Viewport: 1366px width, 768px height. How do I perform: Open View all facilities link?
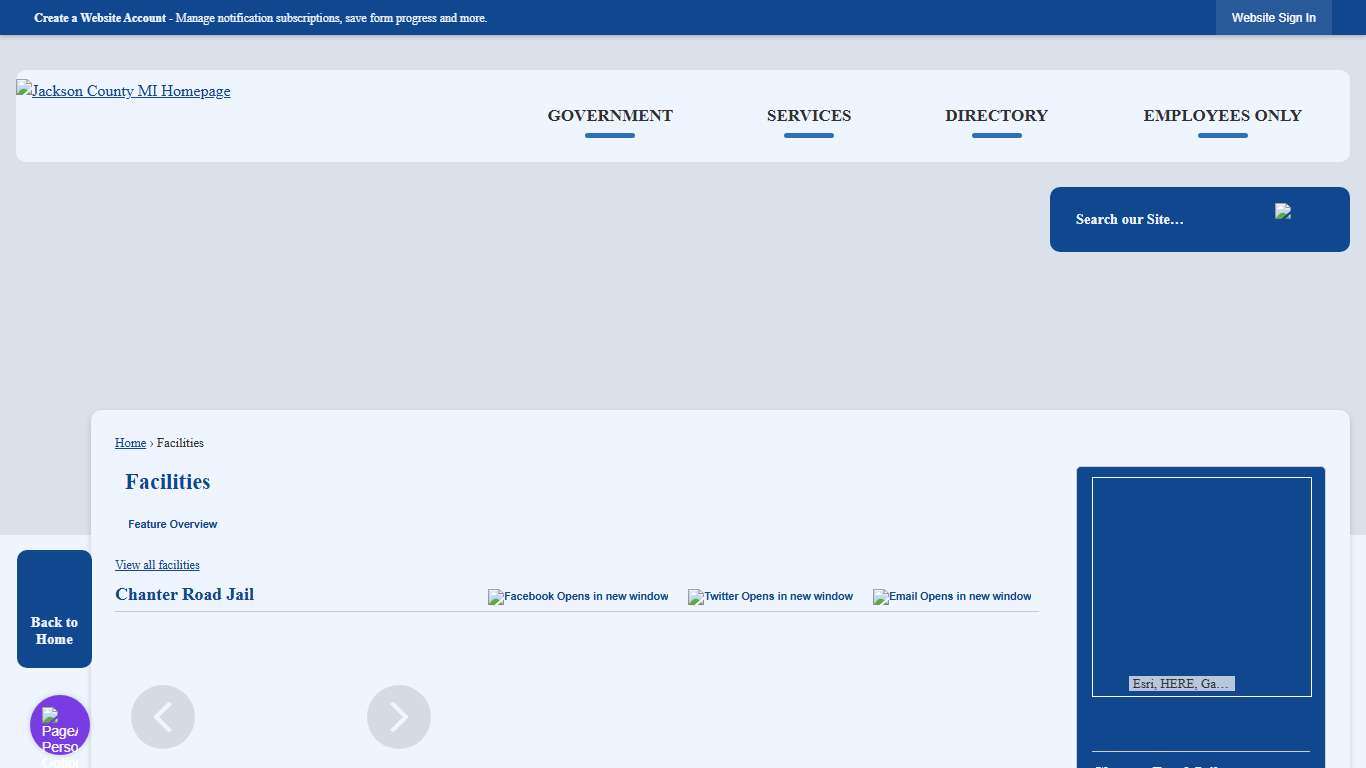coord(157,565)
